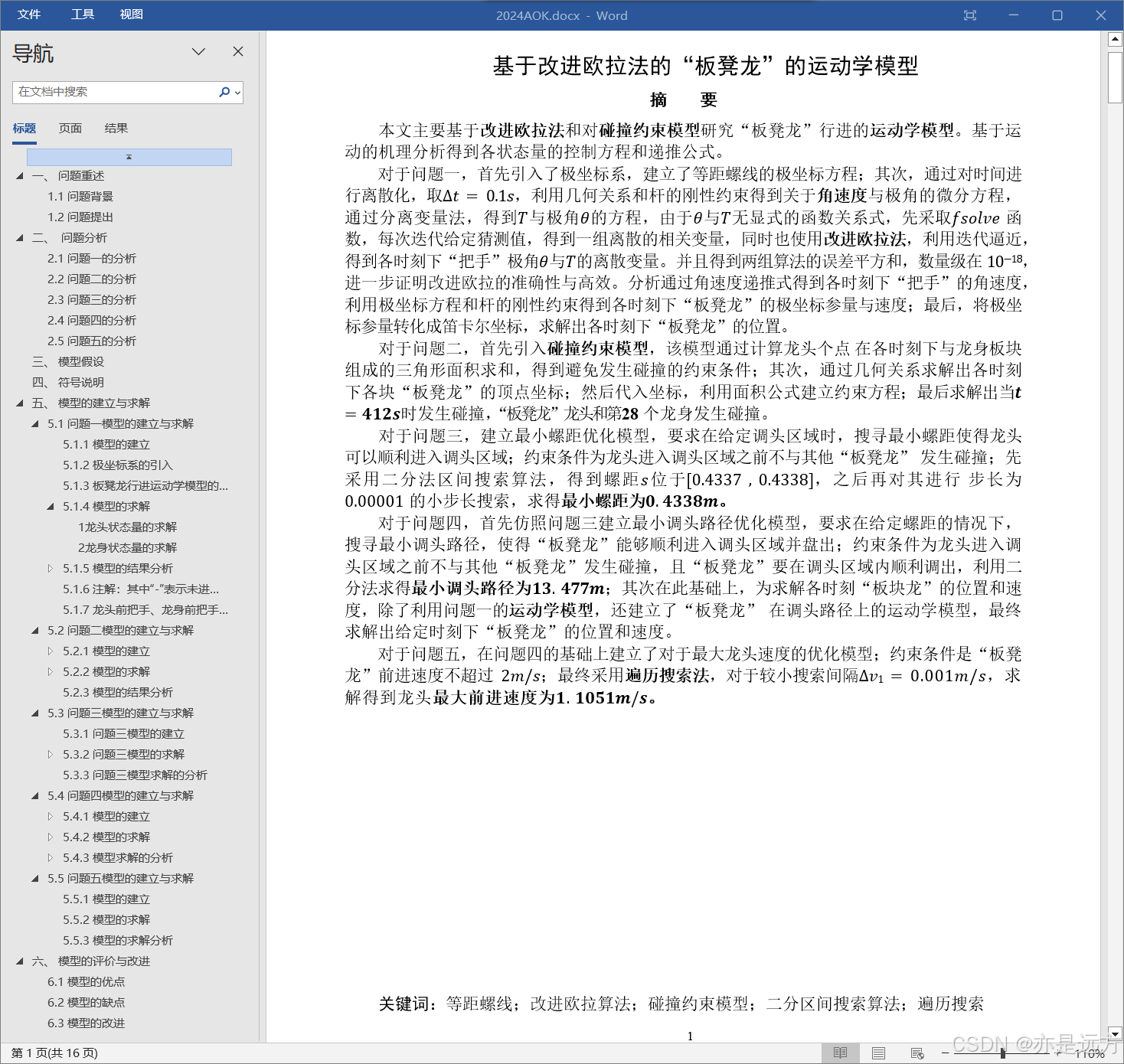Switch to the 页面 tab

click(x=70, y=129)
